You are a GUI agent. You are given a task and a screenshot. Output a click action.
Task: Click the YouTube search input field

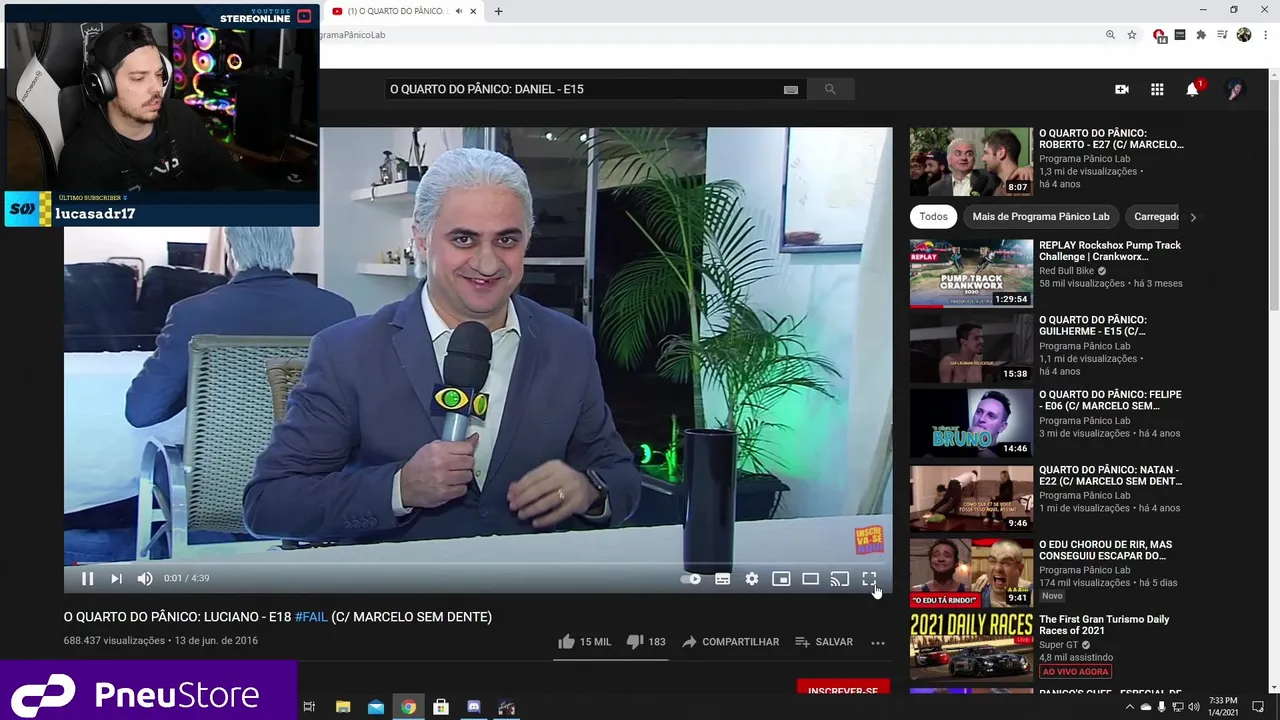(x=582, y=89)
